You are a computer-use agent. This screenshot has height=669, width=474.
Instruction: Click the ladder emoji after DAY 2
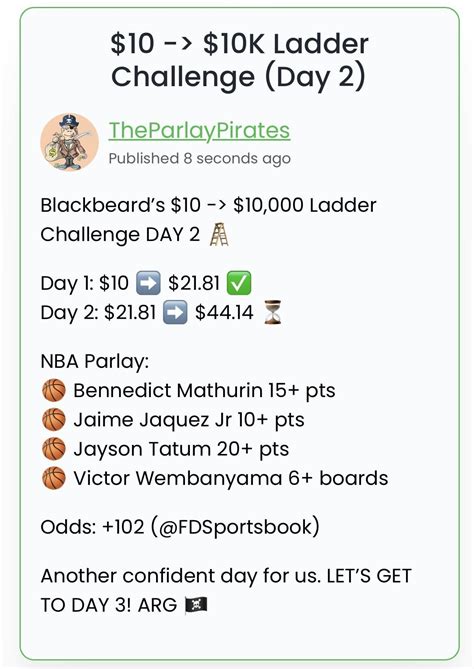coord(219,234)
